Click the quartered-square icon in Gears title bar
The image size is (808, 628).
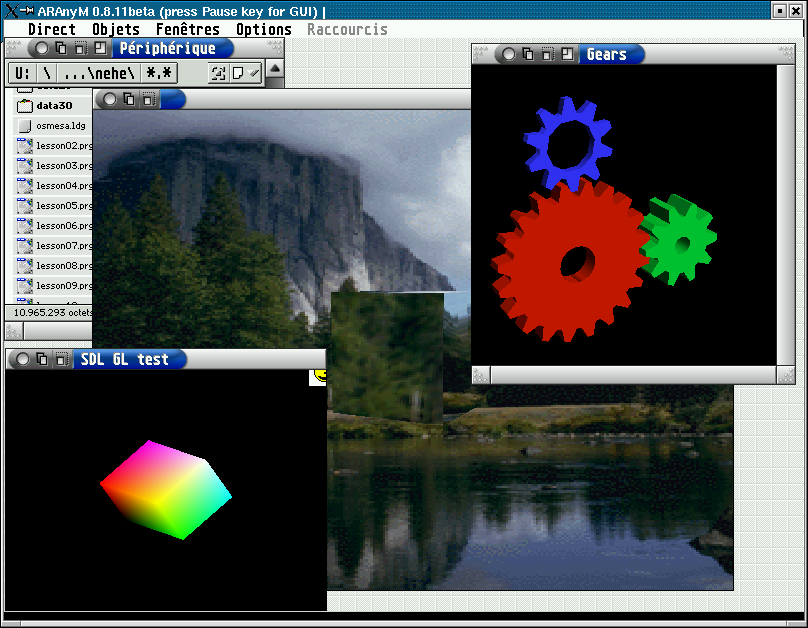pyautogui.click(x=566, y=54)
